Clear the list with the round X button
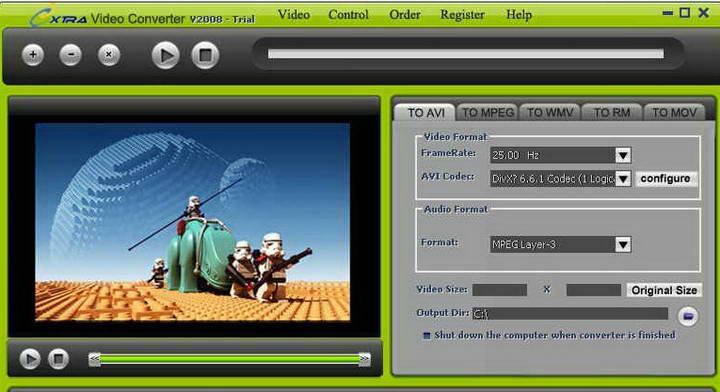The height and width of the screenshot is (392, 720). 109,55
